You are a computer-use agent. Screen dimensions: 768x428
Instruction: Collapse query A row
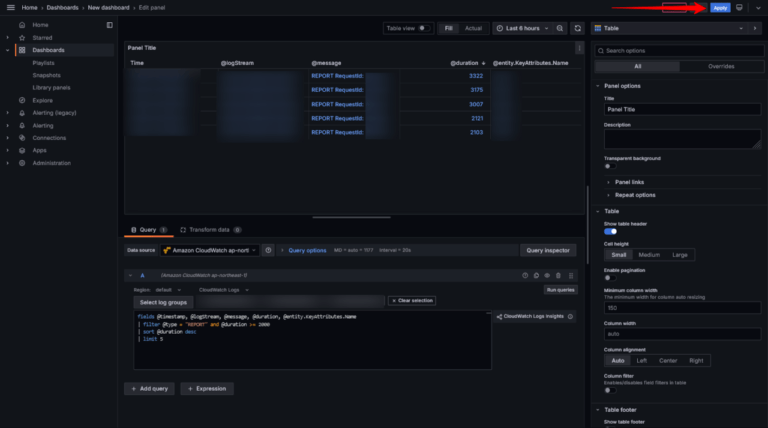(x=130, y=276)
